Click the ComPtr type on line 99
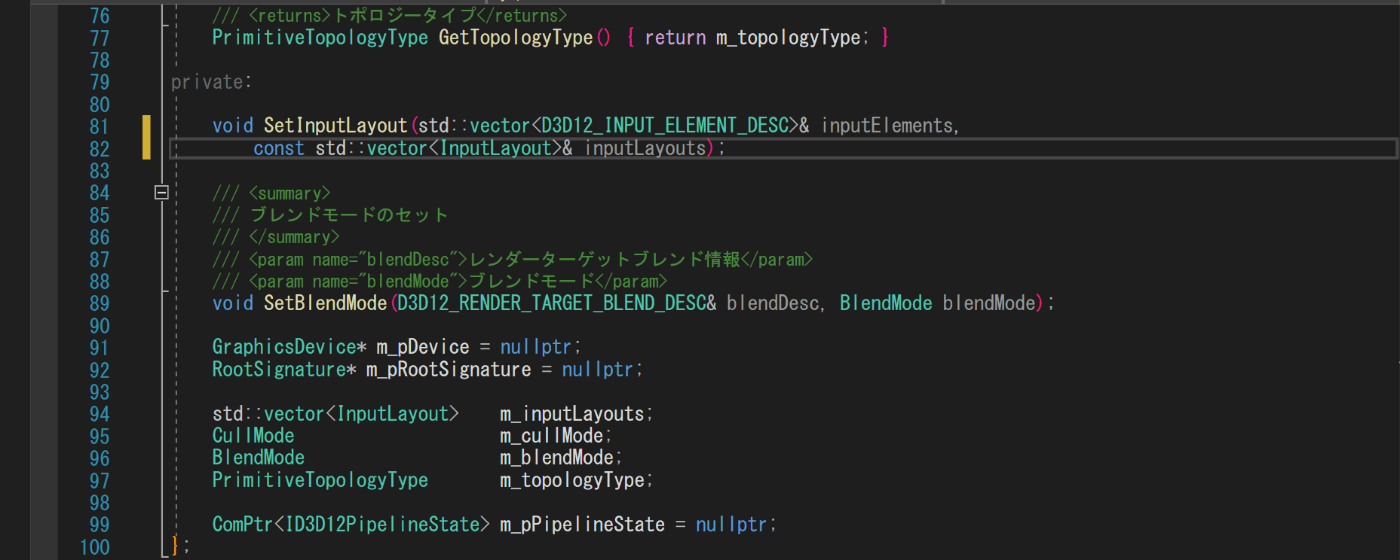The image size is (1400, 560). coord(242,524)
